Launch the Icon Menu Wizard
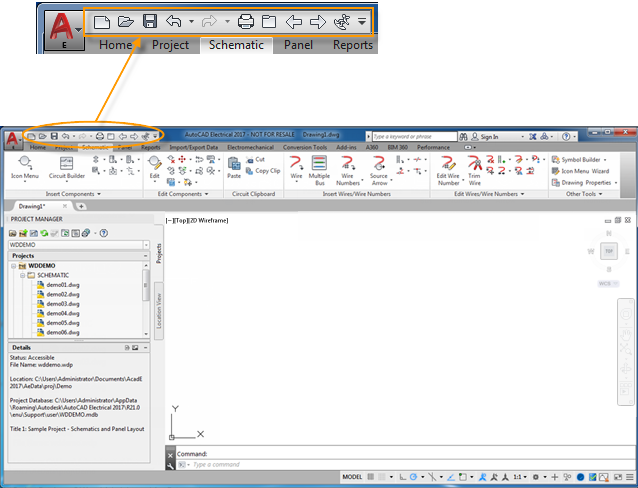This screenshot has width=638, height=488. coord(581,171)
